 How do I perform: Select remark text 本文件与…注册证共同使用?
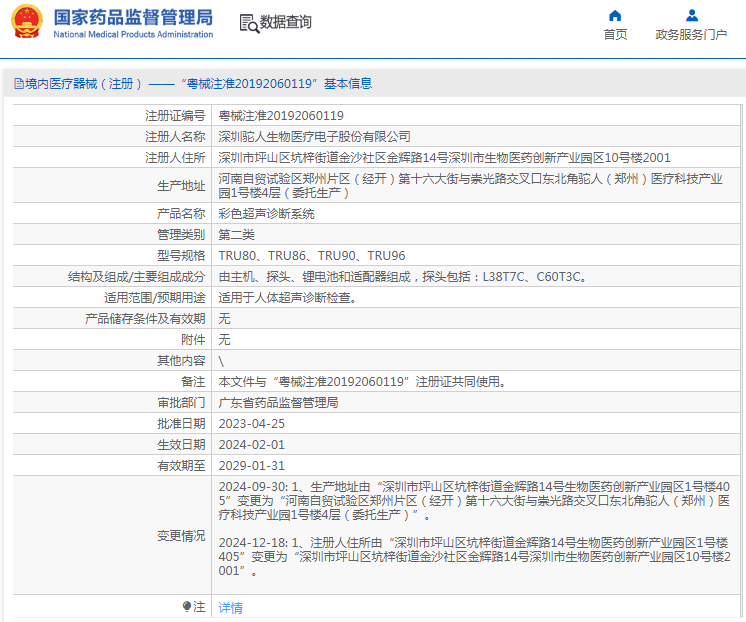(x=362, y=381)
